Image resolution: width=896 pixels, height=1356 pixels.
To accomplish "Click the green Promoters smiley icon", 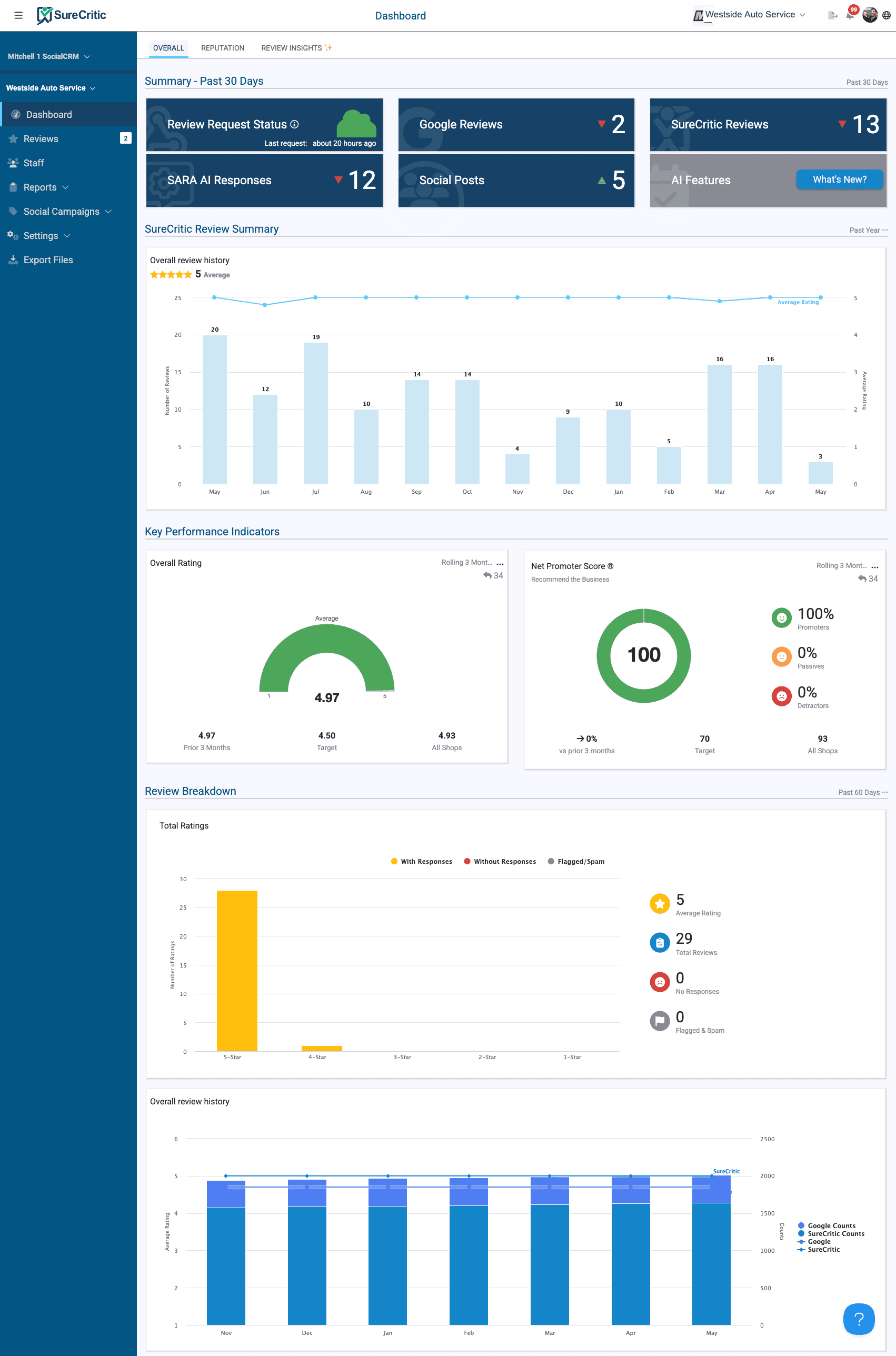I will pyautogui.click(x=781, y=617).
